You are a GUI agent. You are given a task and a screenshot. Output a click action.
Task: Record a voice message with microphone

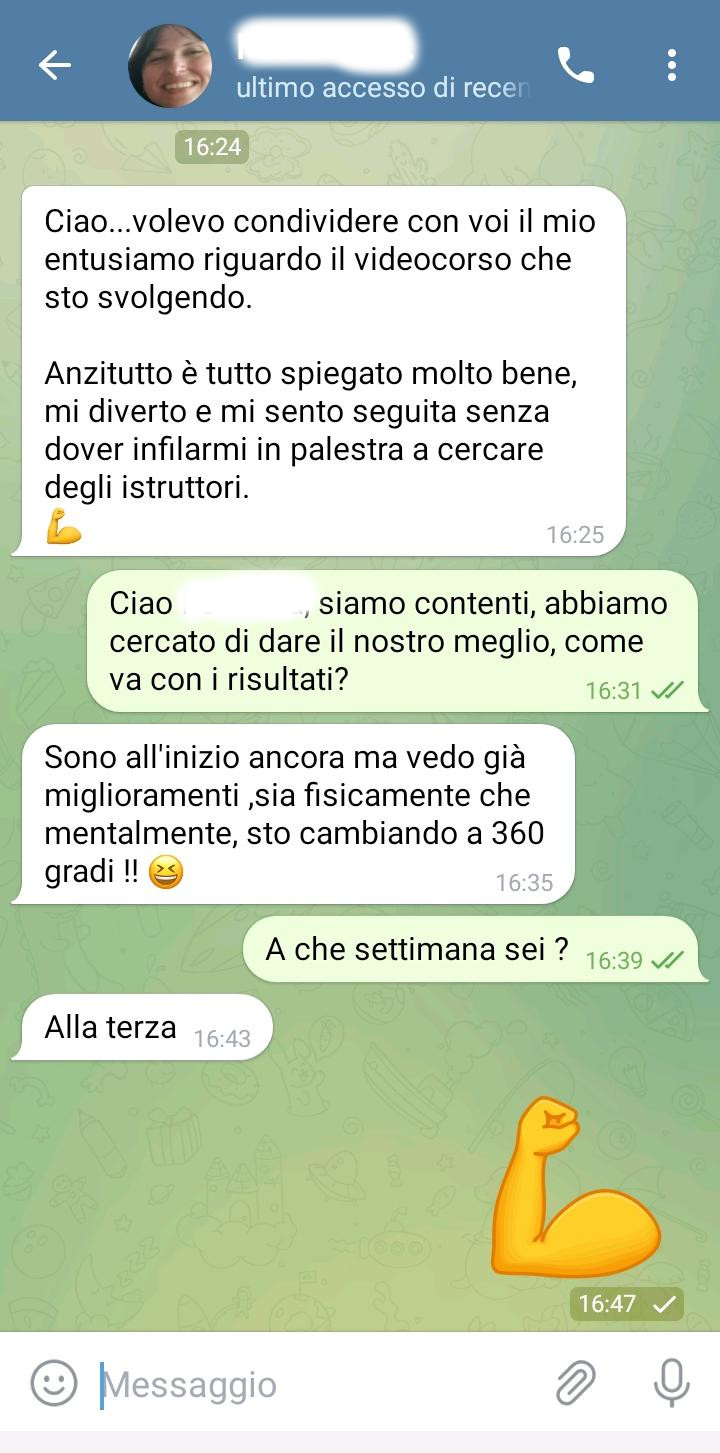pos(671,1384)
